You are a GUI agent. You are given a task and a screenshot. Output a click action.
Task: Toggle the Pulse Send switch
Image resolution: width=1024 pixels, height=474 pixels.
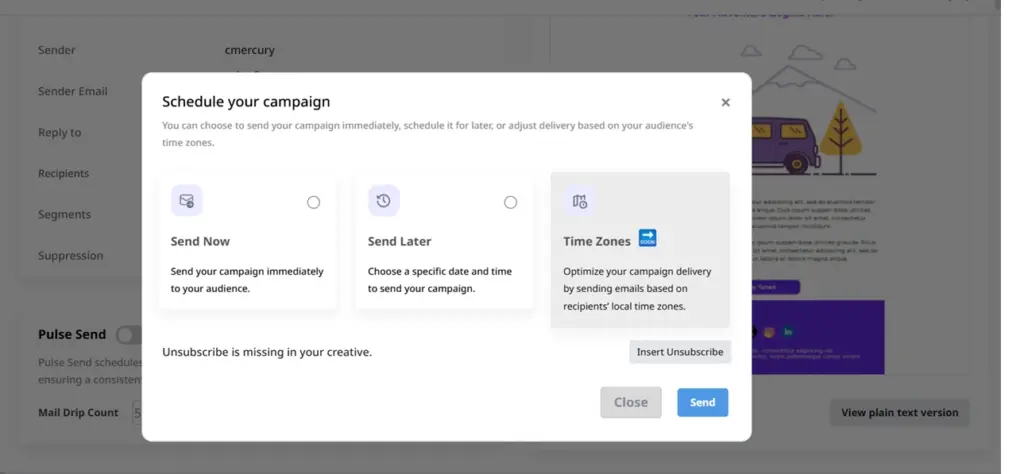click(x=129, y=335)
